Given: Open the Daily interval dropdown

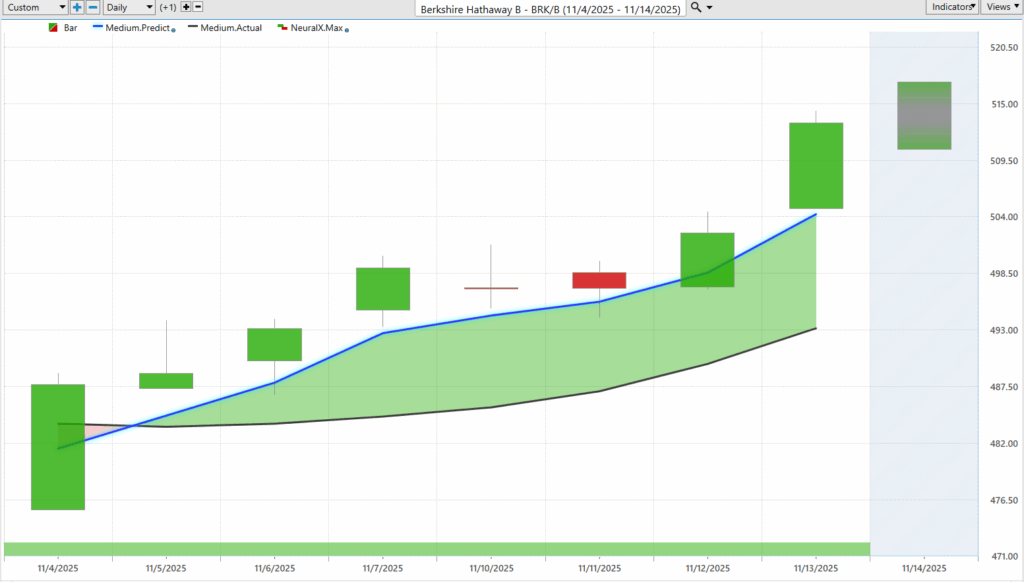Looking at the screenshot, I should pos(130,7).
